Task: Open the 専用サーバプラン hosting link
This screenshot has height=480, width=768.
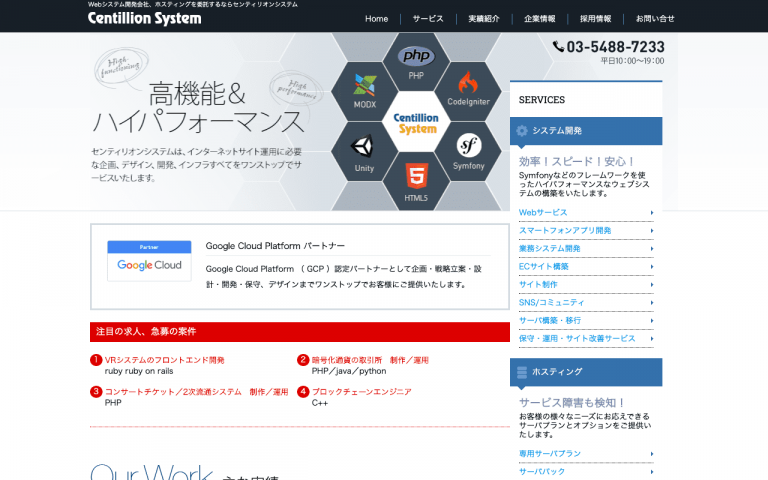Action: 550,454
